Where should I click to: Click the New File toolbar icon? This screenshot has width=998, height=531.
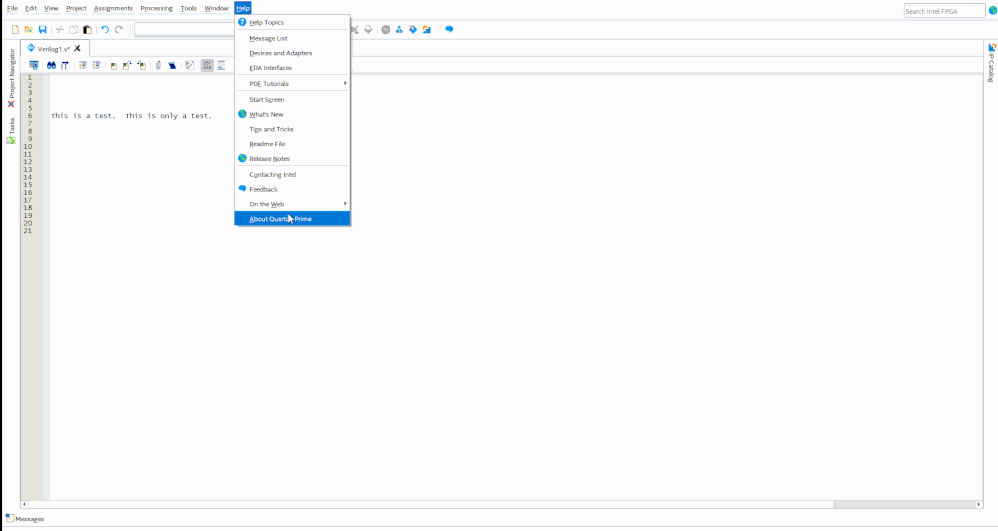15,29
